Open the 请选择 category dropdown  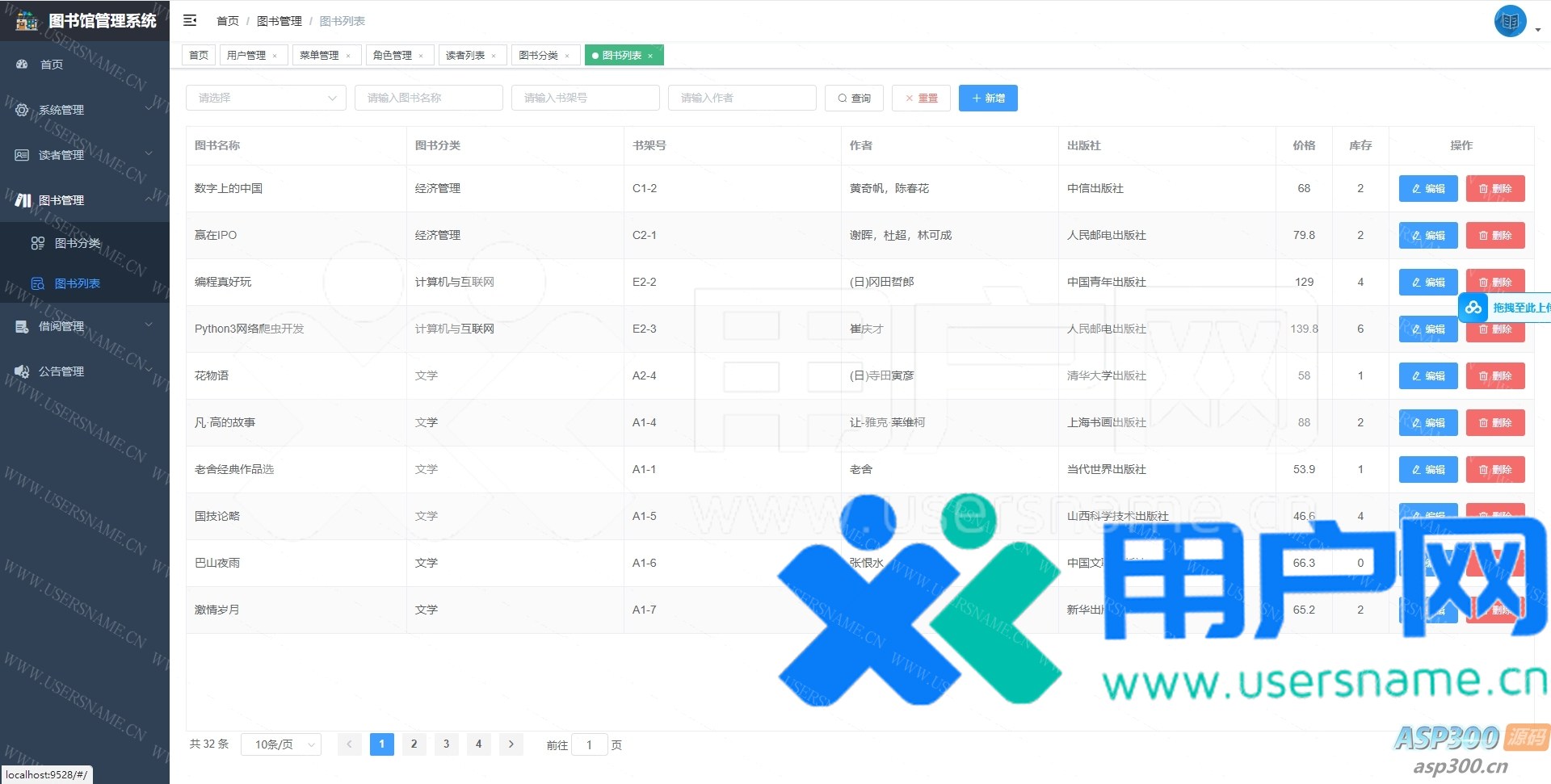[266, 98]
